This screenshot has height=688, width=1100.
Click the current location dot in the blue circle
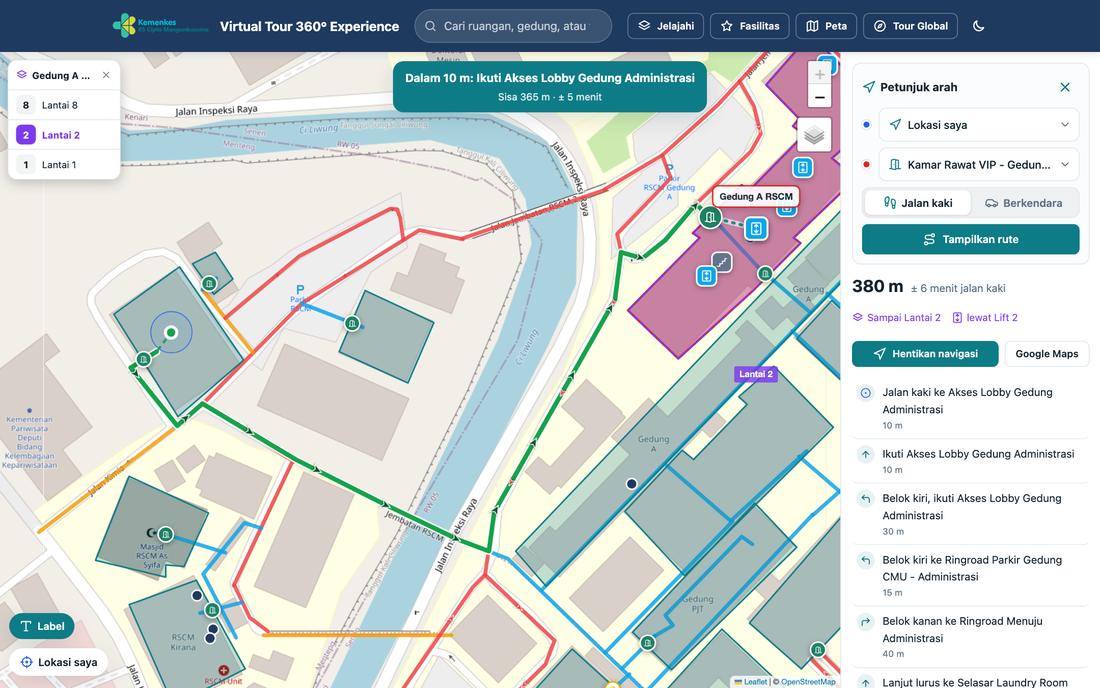click(x=170, y=332)
